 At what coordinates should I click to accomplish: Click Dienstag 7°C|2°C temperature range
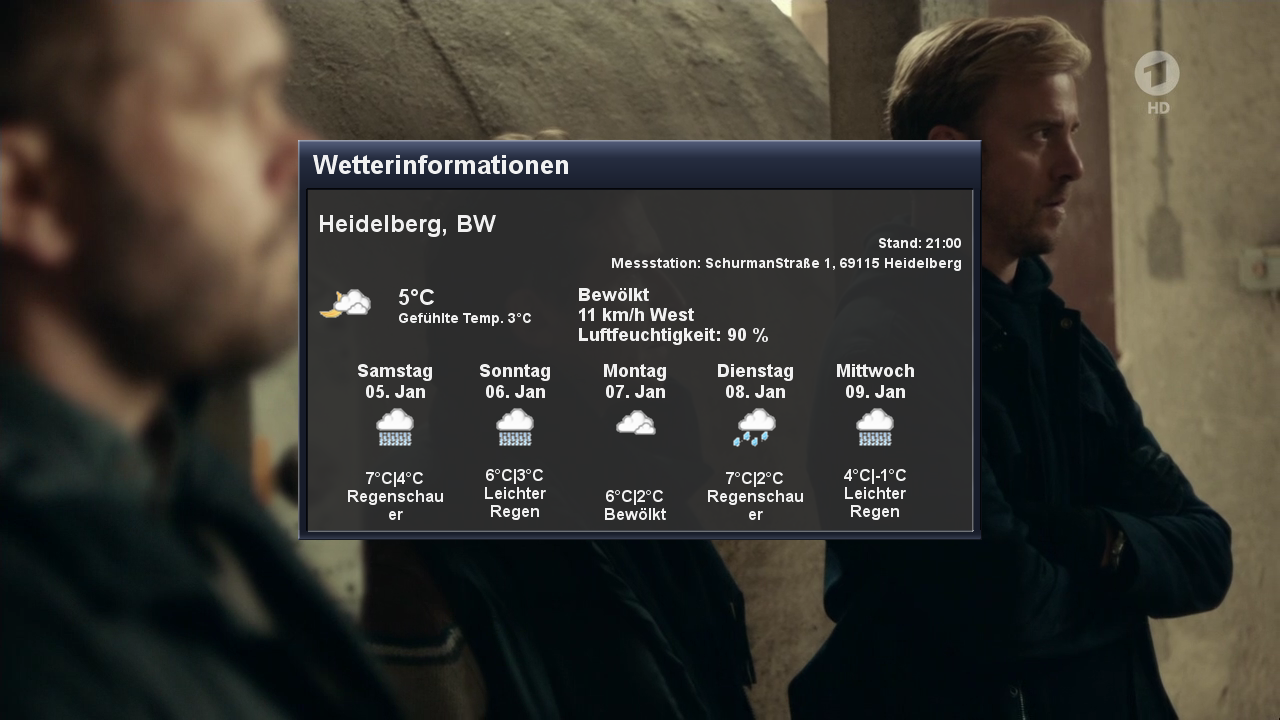pos(755,479)
